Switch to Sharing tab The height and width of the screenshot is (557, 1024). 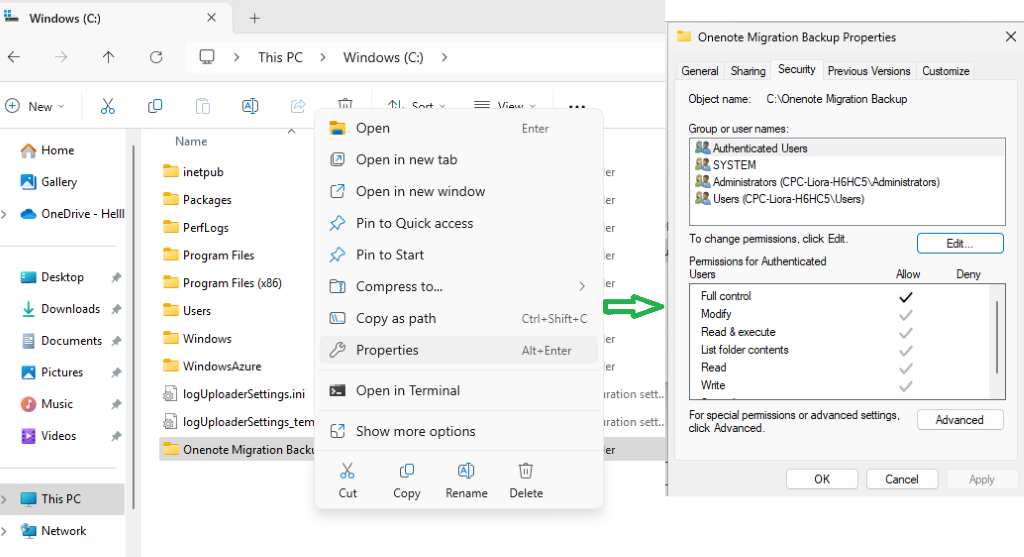(748, 71)
